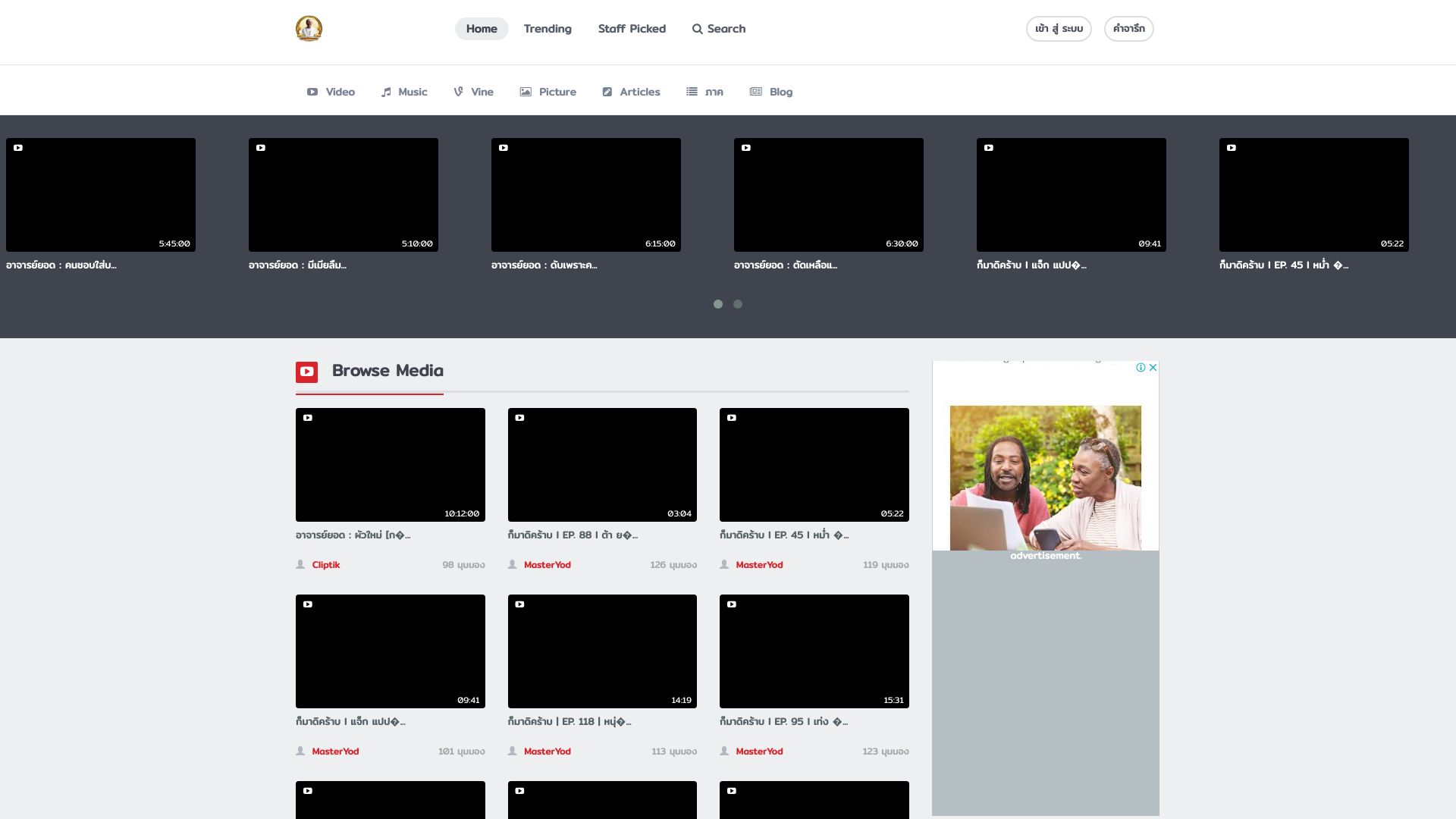Click user icon beside MasterYod, 126 views
This screenshot has height=819, width=1456.
pos(513,564)
